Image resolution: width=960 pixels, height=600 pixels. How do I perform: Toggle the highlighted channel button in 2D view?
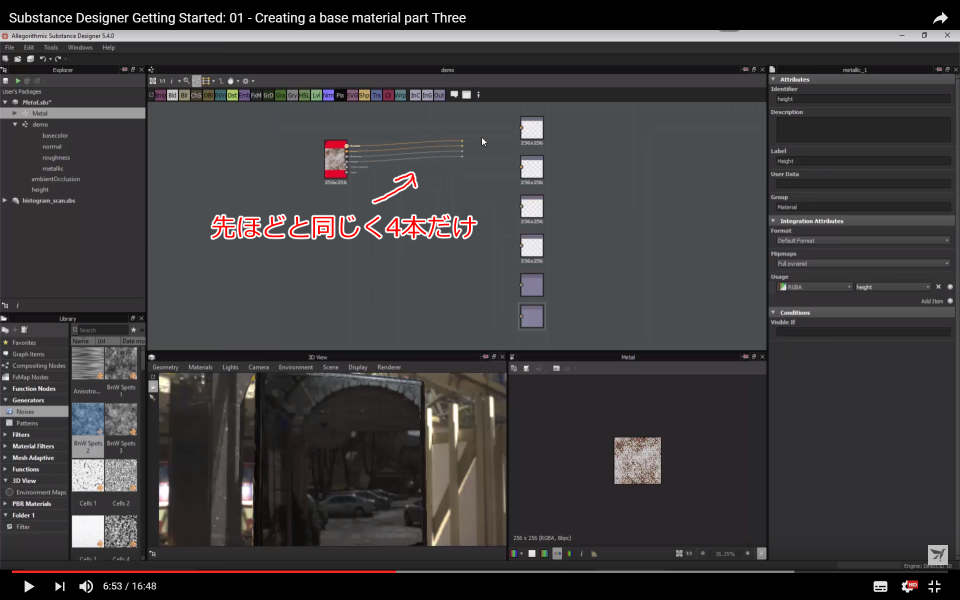coord(557,553)
